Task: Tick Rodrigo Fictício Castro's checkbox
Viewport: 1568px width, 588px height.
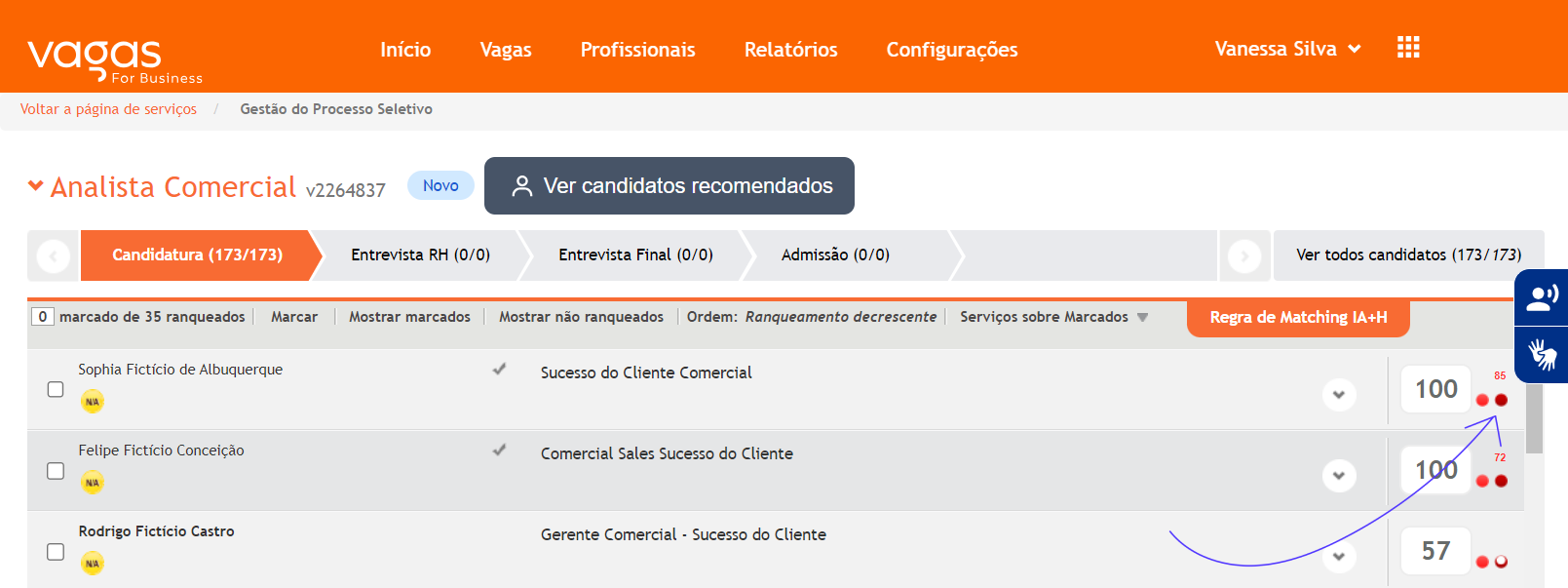Action: click(x=56, y=552)
